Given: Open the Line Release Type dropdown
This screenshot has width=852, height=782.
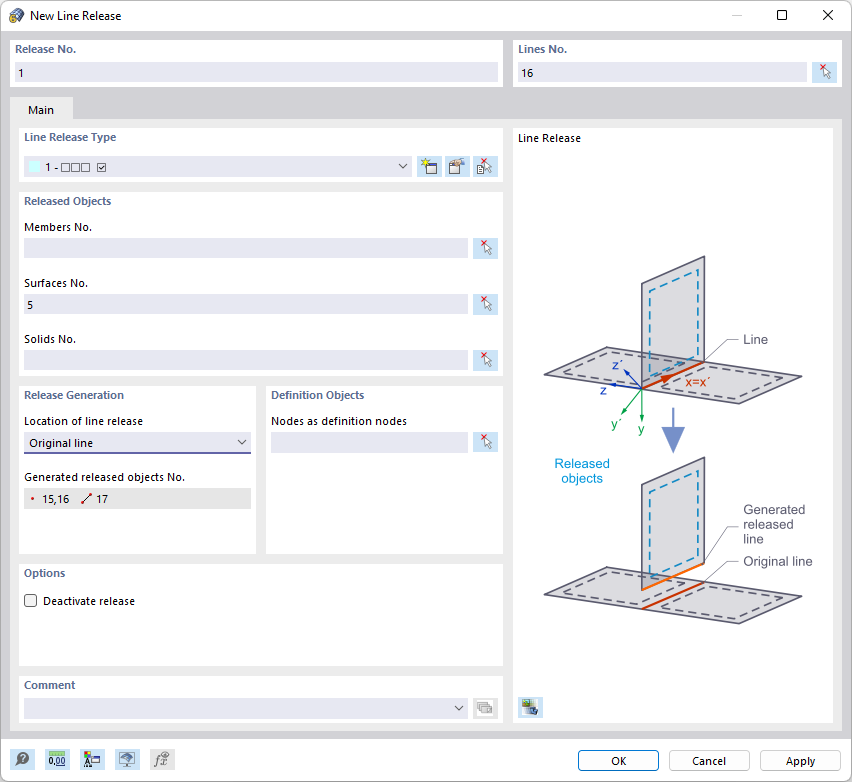Looking at the screenshot, I should (403, 166).
